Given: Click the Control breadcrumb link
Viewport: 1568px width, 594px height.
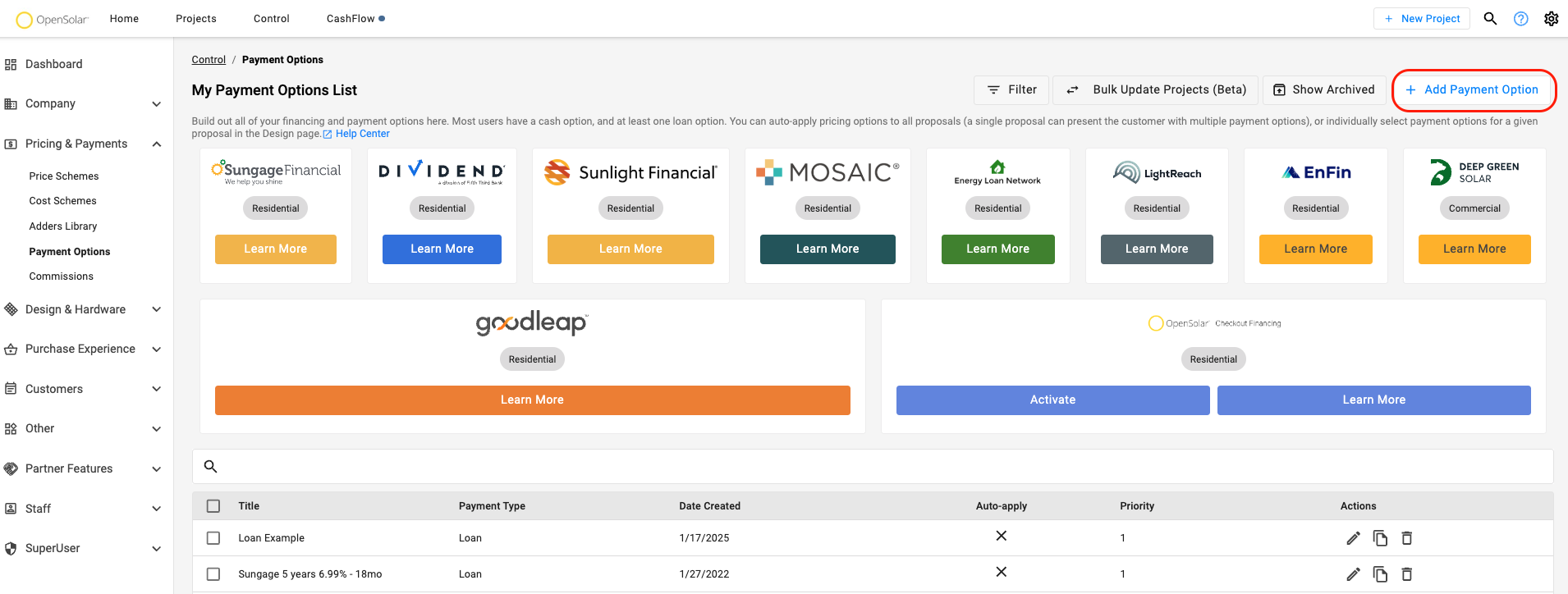Looking at the screenshot, I should (x=209, y=60).
